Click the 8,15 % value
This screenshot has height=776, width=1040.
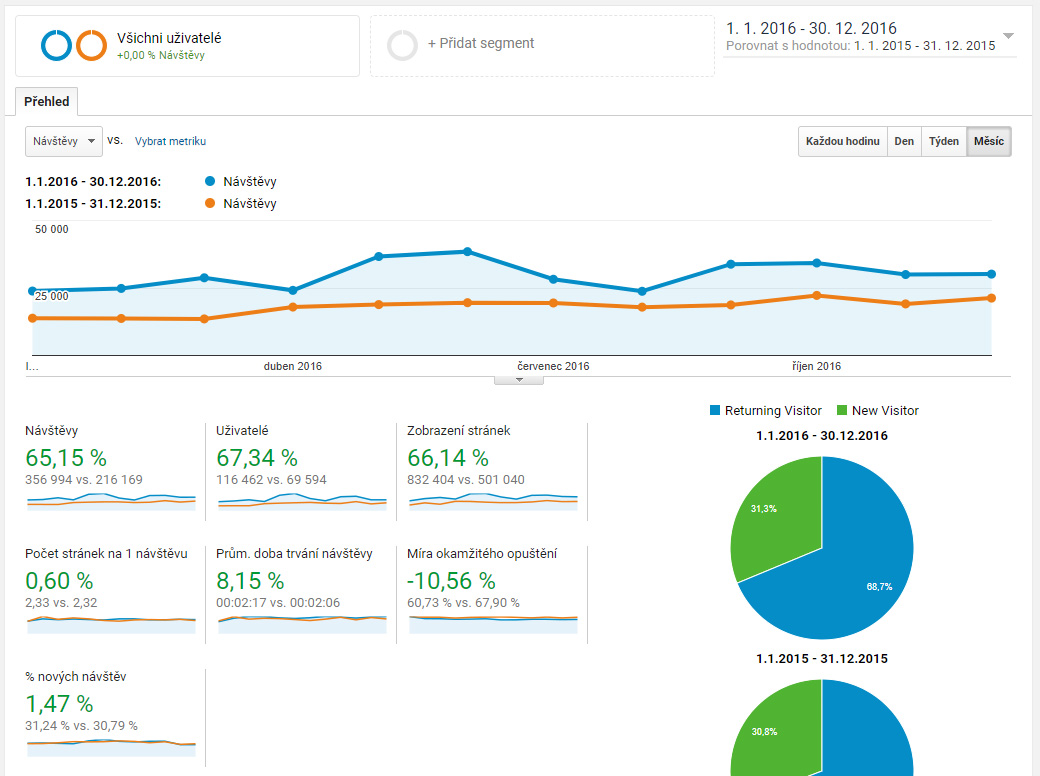[x=250, y=581]
